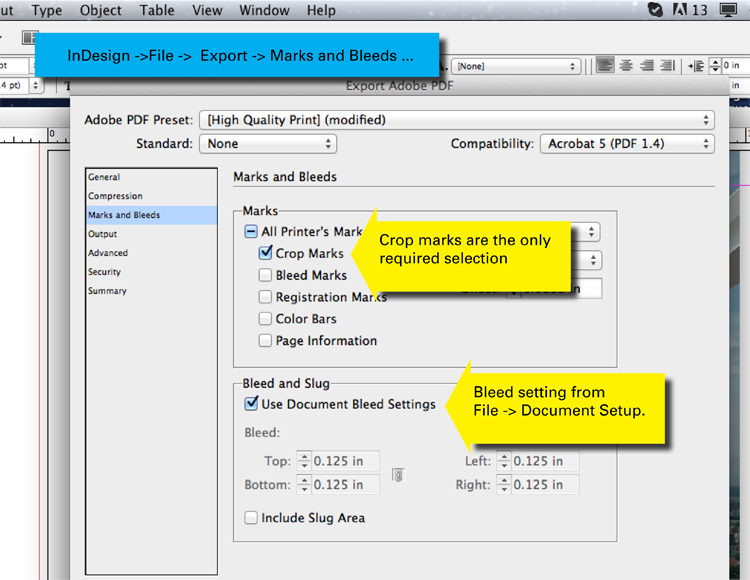
Task: Click the Top bleed stepper arrows
Action: tap(304, 461)
